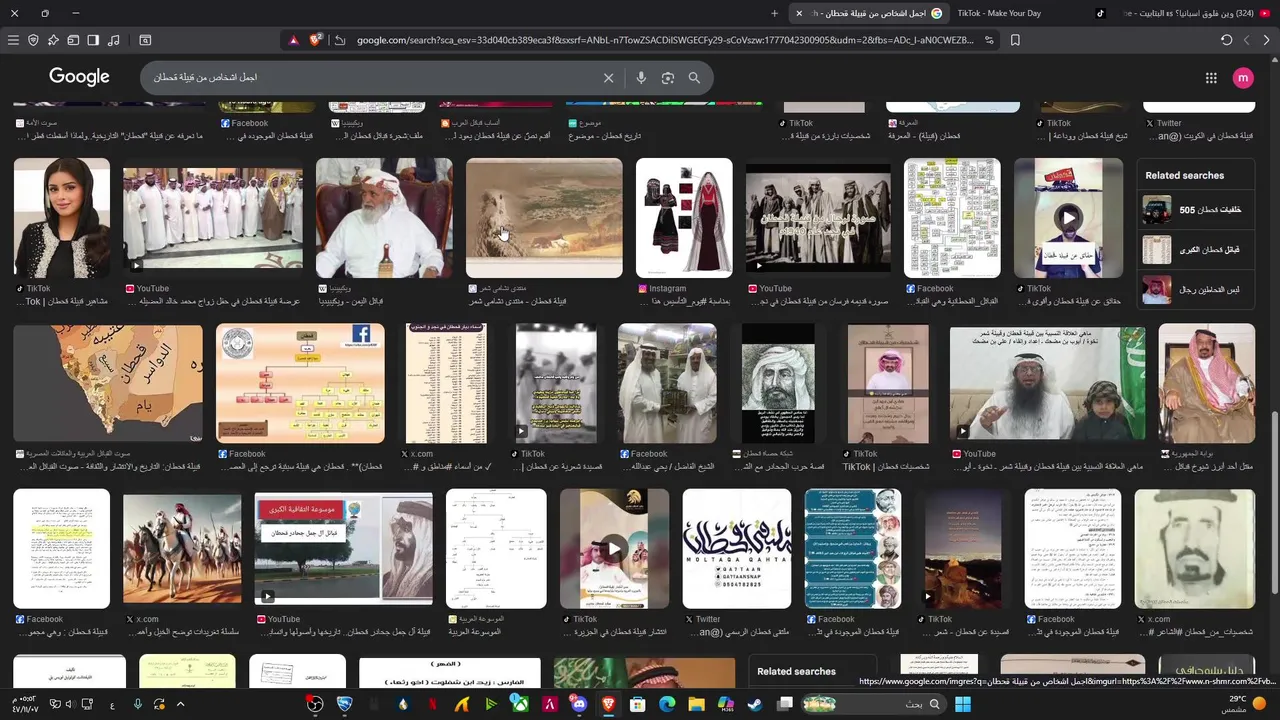The image size is (1280, 720).
Task: Open the Brave Rewards triangle icon
Action: [x=293, y=40]
